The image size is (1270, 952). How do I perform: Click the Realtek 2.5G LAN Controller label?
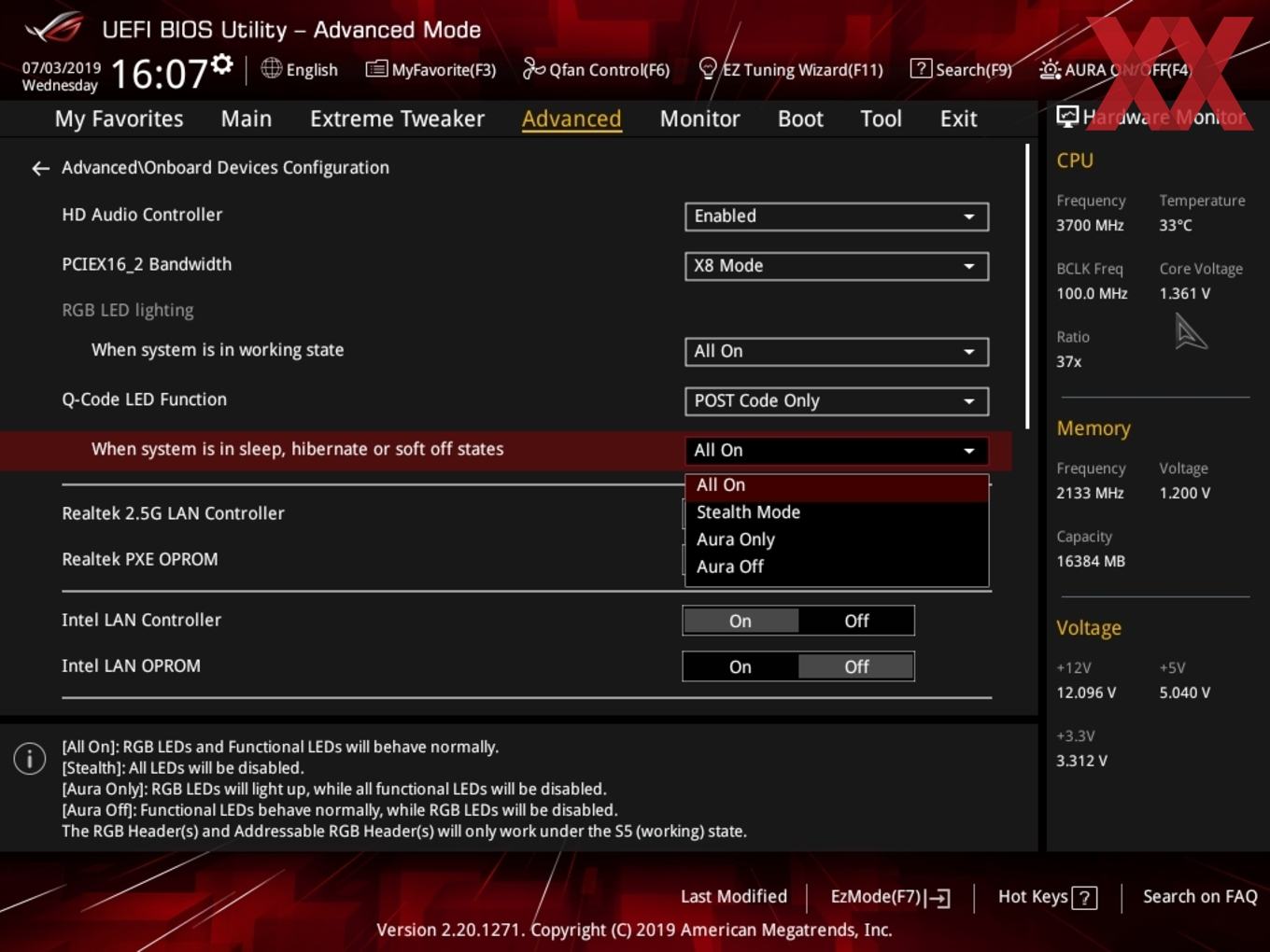173,513
